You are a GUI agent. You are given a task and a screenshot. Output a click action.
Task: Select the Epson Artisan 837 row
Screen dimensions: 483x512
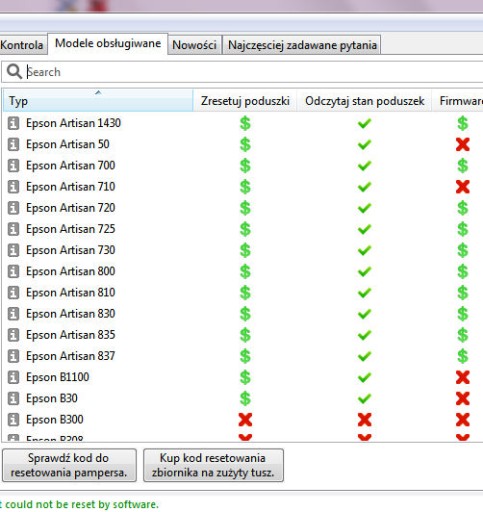[243, 356]
